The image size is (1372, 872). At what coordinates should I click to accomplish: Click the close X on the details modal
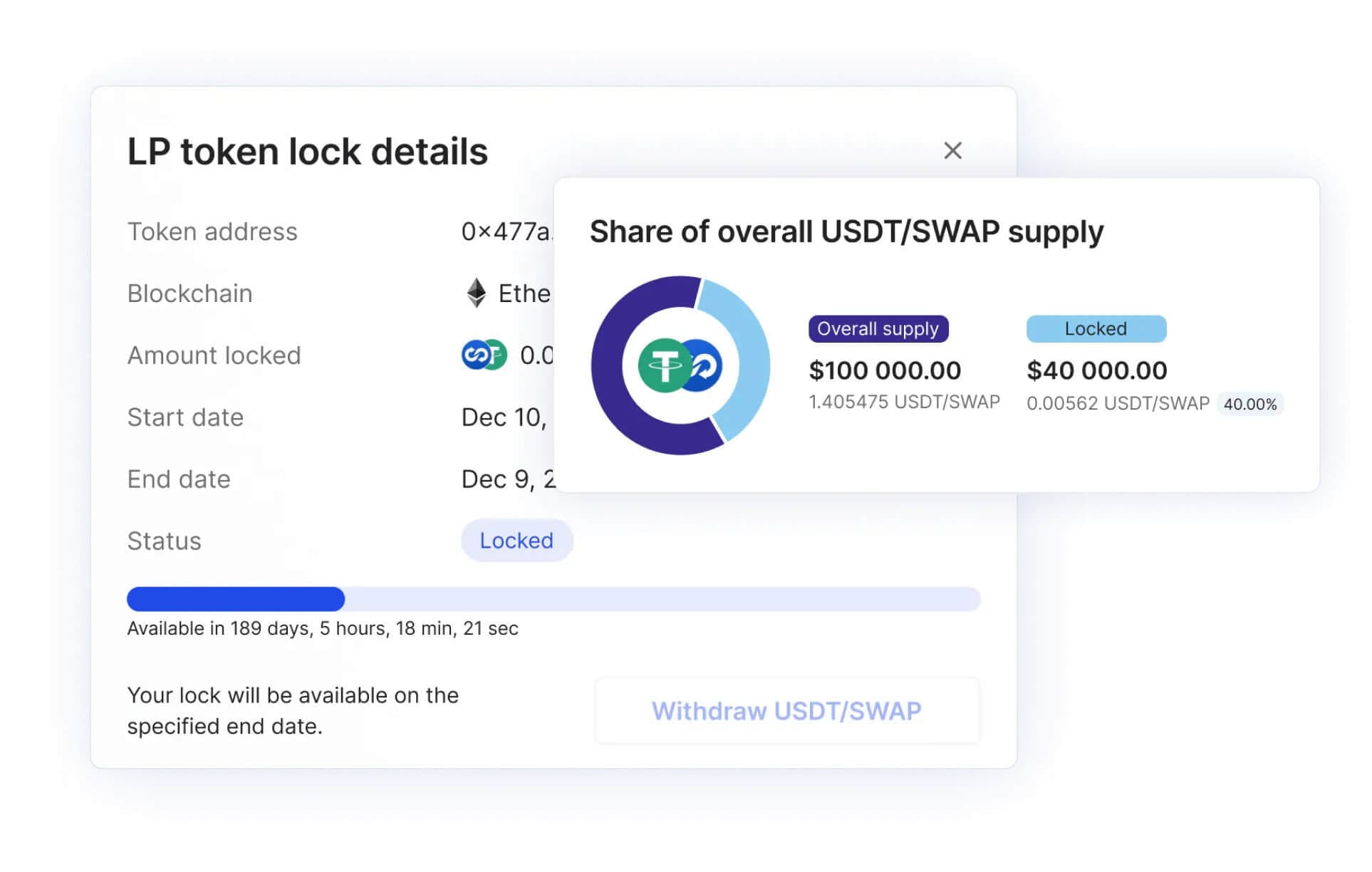(953, 150)
